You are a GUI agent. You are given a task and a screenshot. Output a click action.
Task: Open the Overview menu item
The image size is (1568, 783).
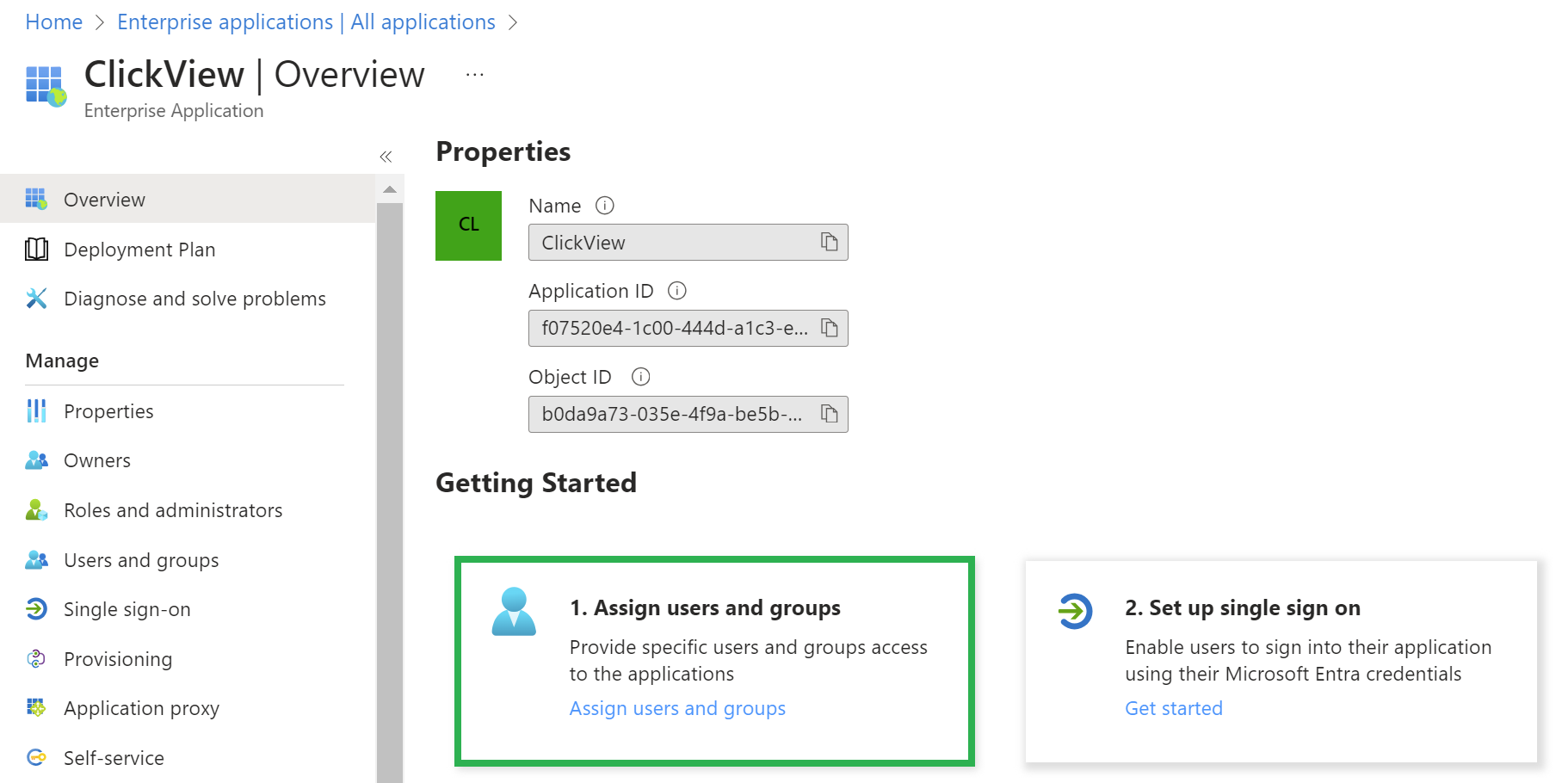[x=188, y=199]
